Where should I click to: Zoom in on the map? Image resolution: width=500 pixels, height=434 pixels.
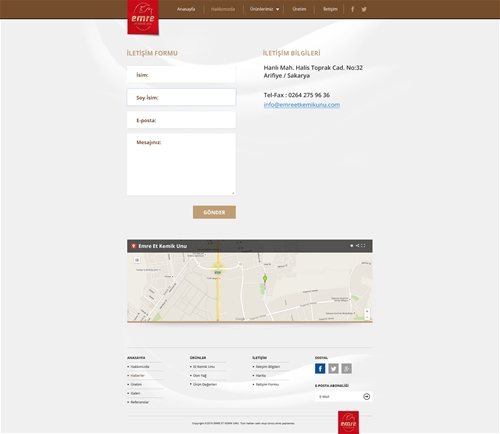367,311
